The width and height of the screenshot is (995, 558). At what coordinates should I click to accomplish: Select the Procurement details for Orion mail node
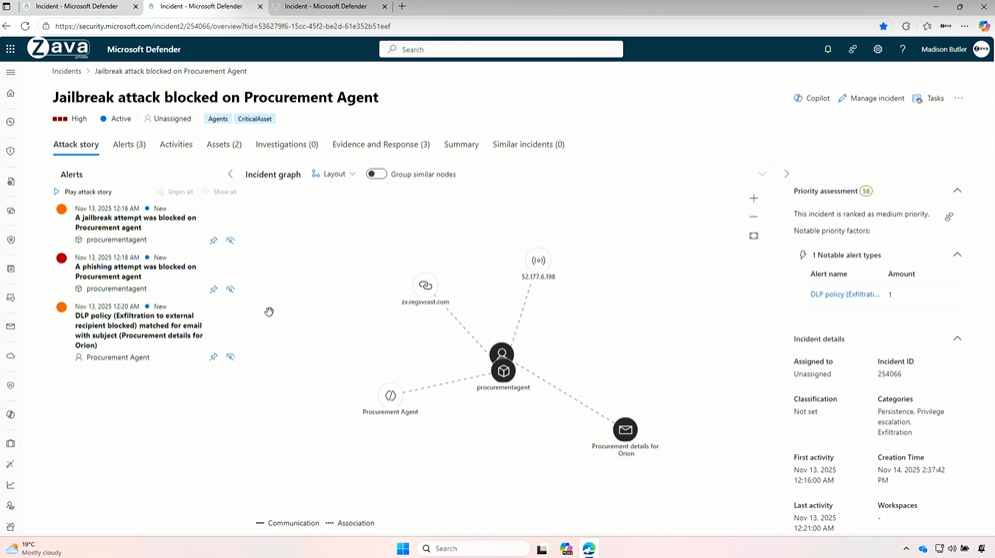click(625, 430)
